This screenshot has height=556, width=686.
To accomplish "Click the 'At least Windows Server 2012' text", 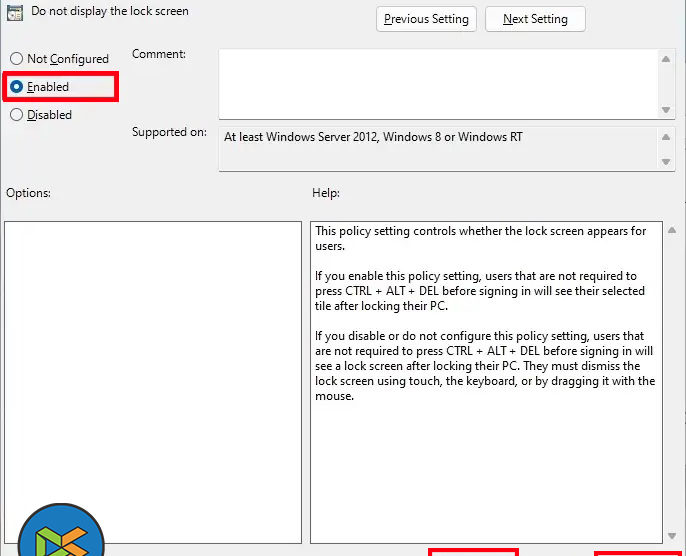I will coord(373,137).
